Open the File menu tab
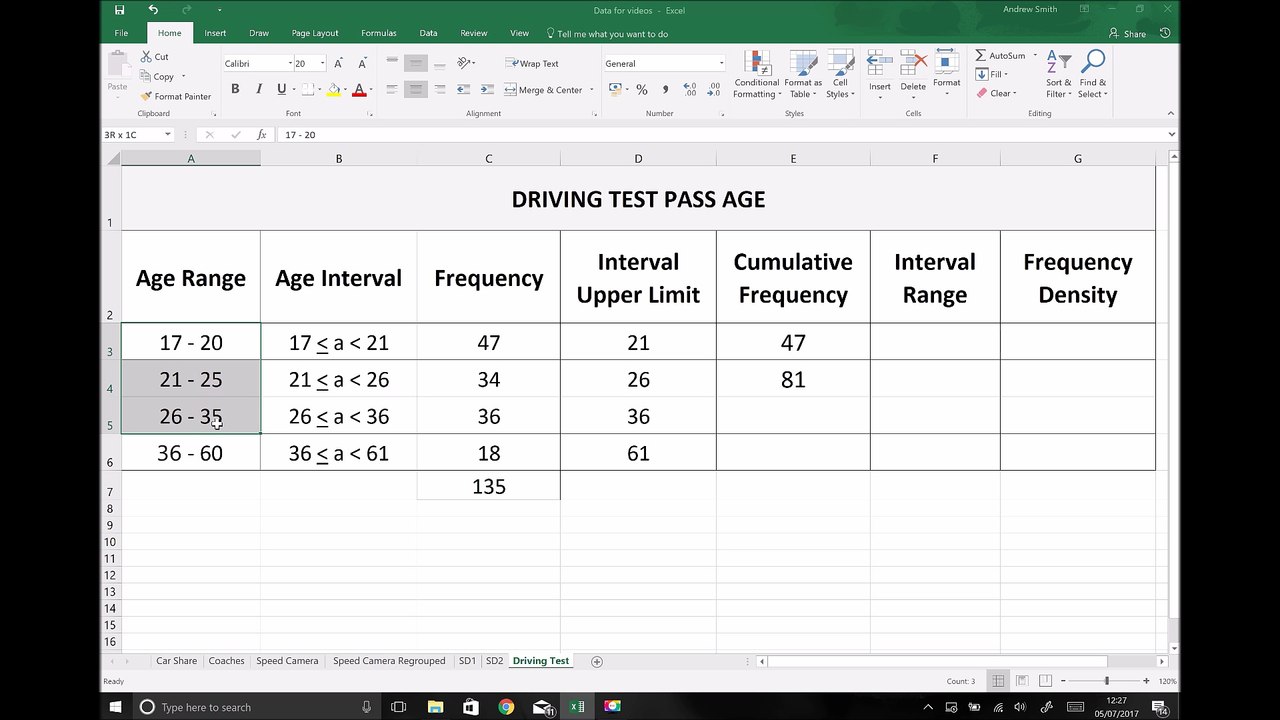This screenshot has width=1280, height=720. click(x=121, y=33)
